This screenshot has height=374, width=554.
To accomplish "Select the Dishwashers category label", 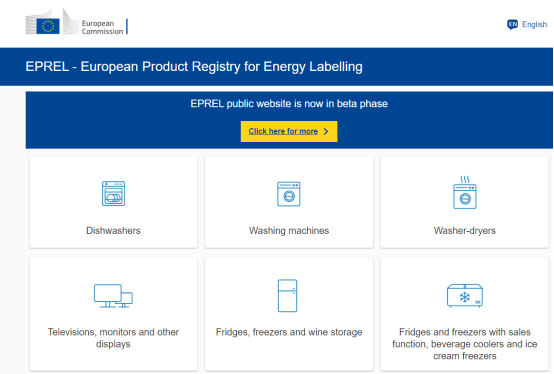I will tap(113, 231).
